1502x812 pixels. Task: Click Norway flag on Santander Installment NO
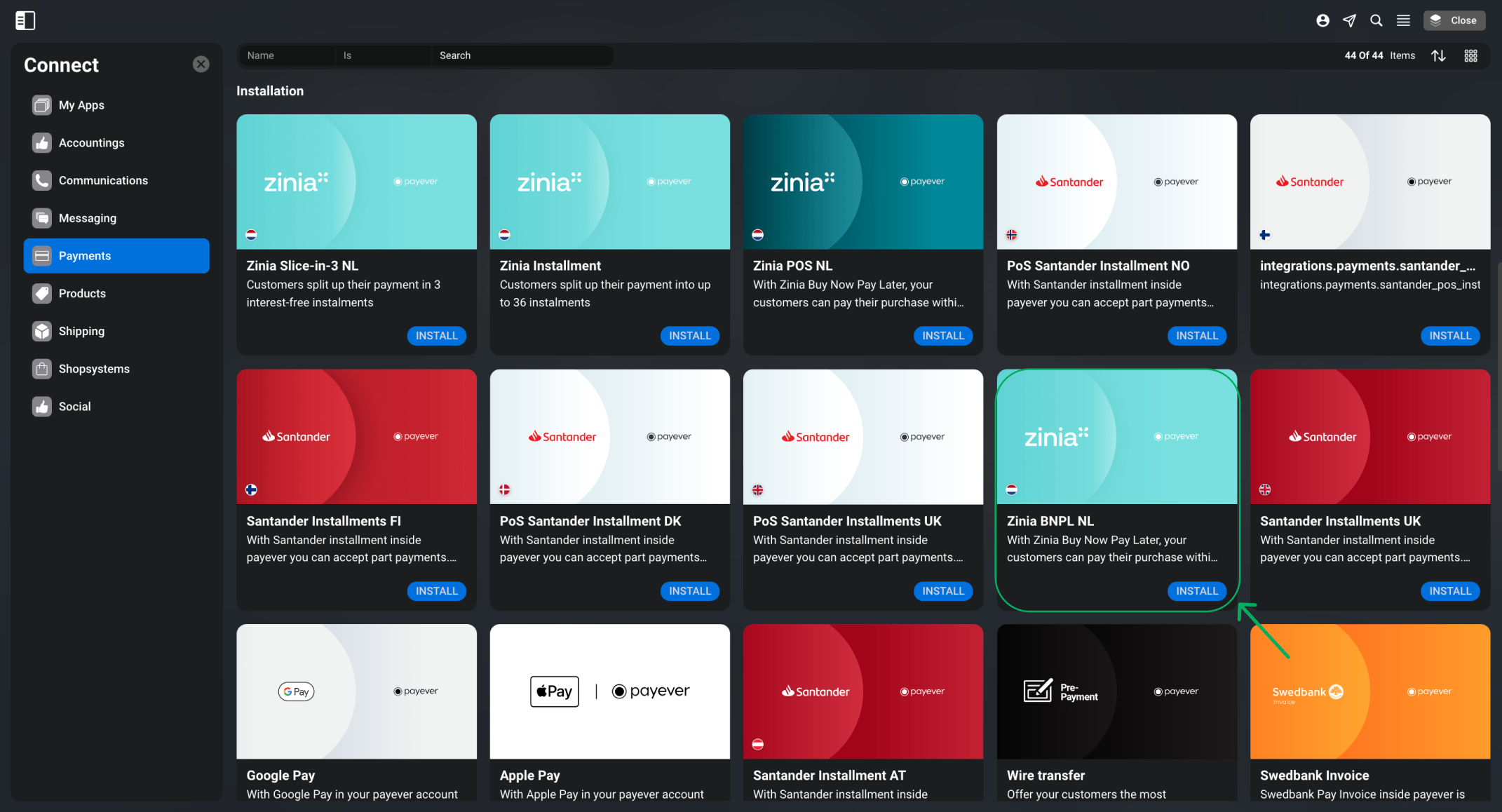(1011, 235)
